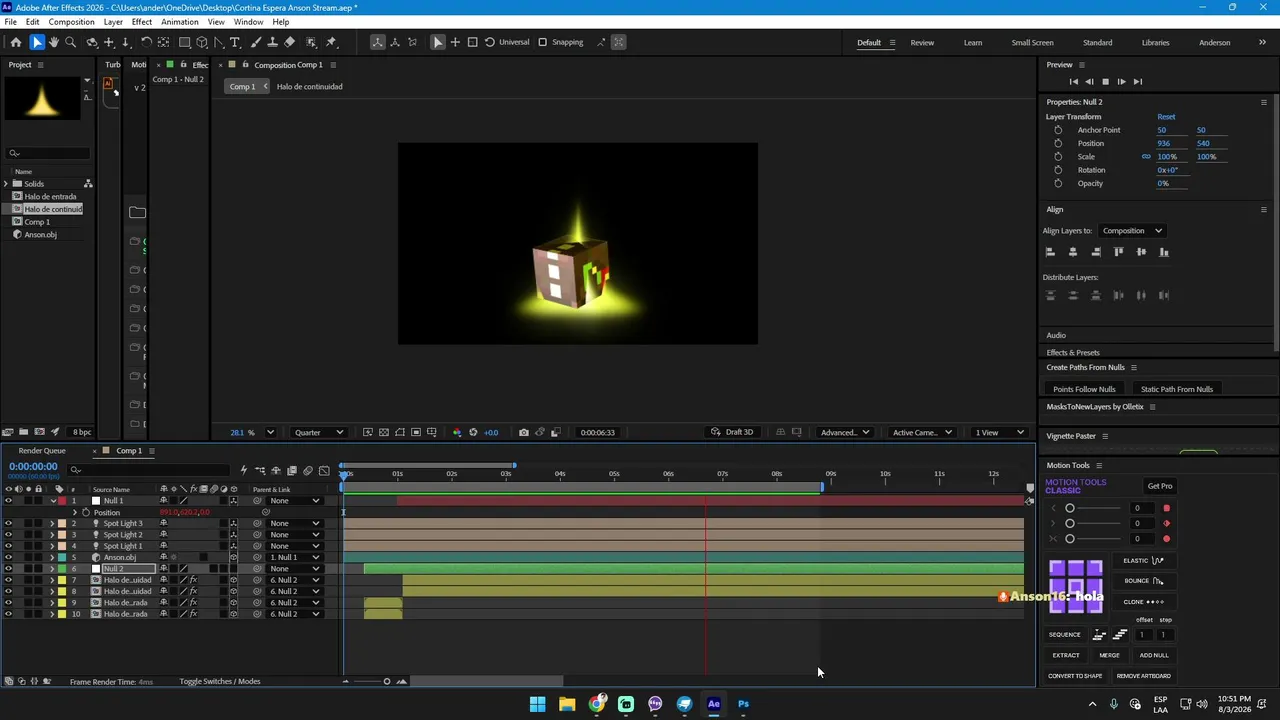Toggle Scale constrain proportions link
This screenshot has width=1280, height=720.
click(x=1146, y=156)
